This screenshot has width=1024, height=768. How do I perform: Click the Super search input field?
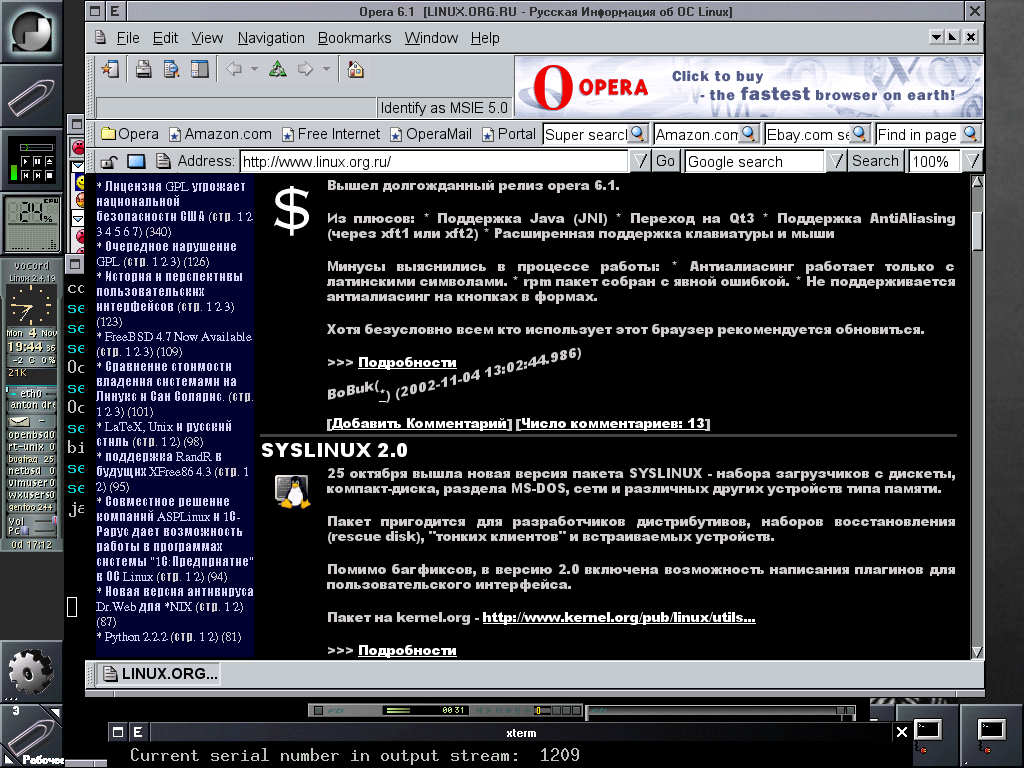(x=586, y=135)
